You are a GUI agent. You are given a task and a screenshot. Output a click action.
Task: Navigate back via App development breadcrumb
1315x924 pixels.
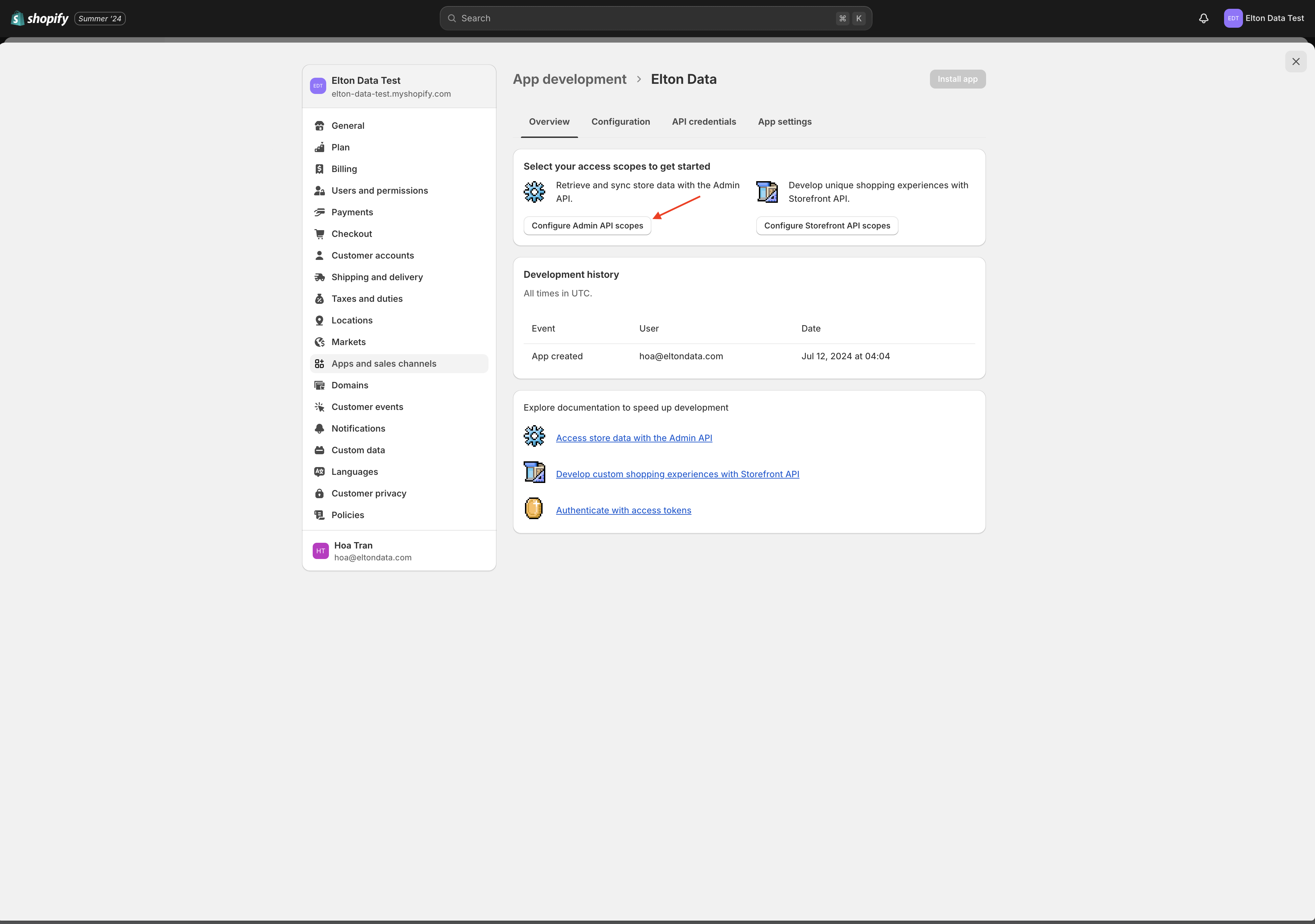point(569,79)
